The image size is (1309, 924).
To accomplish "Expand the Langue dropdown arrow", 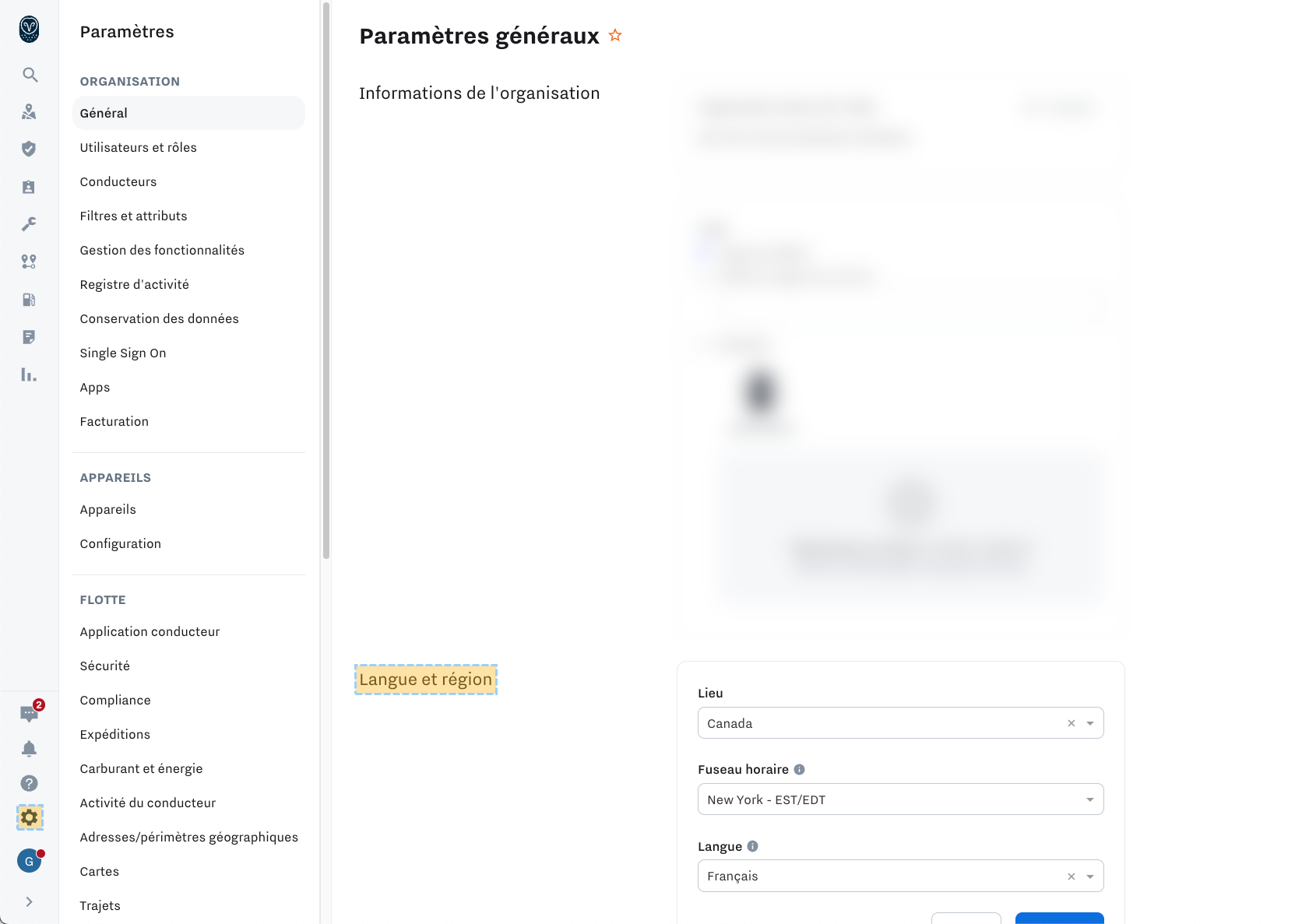I will point(1090,877).
